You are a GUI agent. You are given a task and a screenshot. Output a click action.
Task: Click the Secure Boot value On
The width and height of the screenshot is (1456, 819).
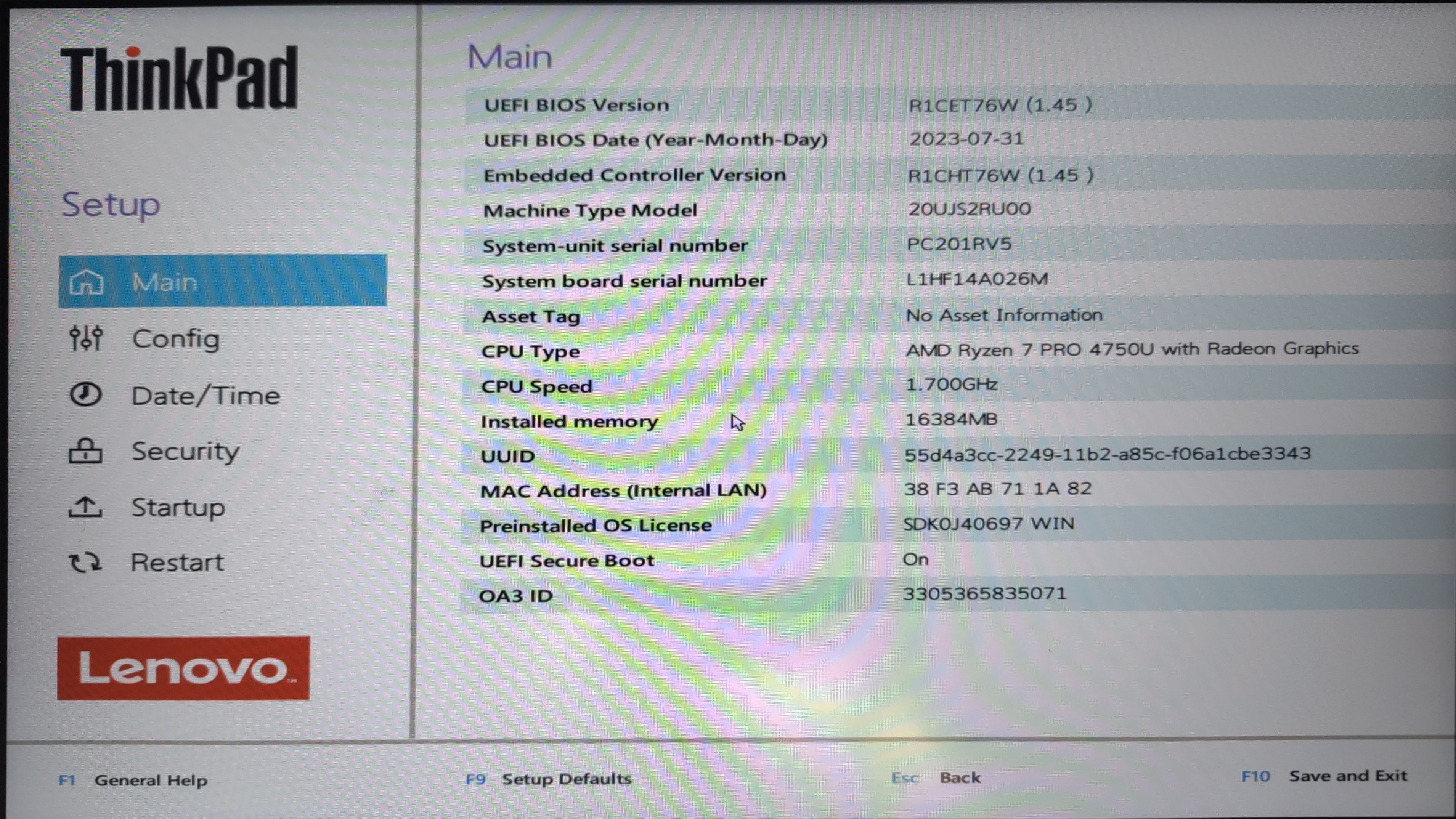(916, 560)
